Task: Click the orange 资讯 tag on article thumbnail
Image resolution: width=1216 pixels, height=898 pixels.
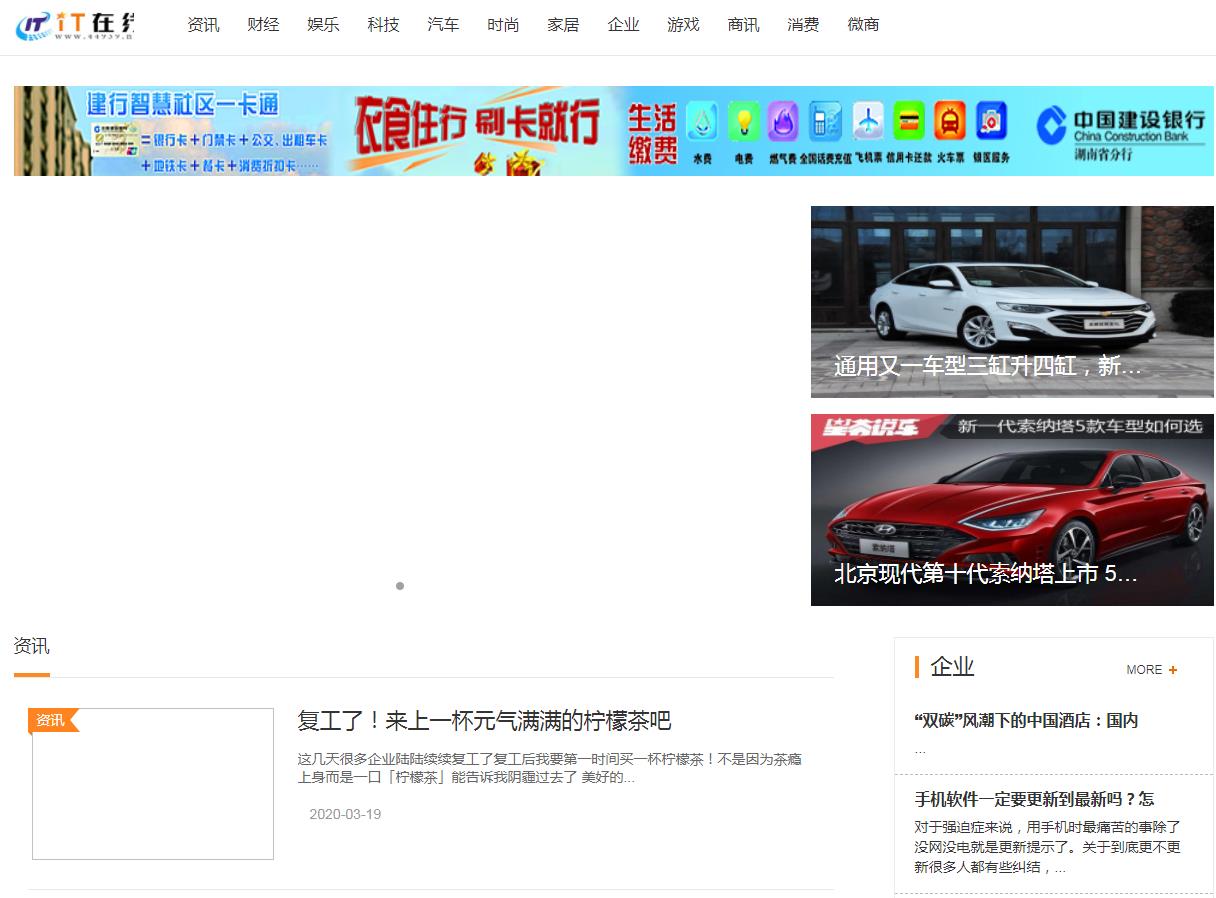Action: (x=53, y=720)
